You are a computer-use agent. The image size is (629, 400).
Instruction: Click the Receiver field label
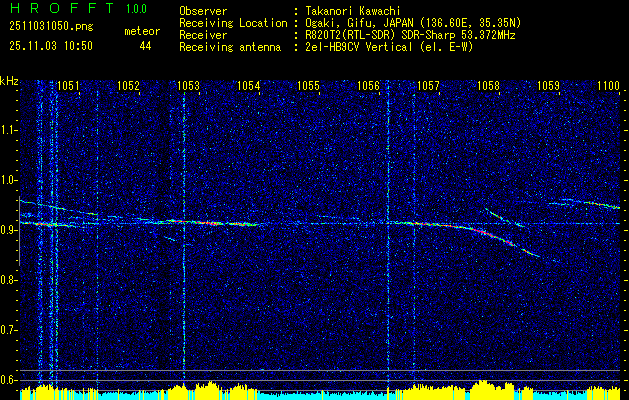[203, 35]
